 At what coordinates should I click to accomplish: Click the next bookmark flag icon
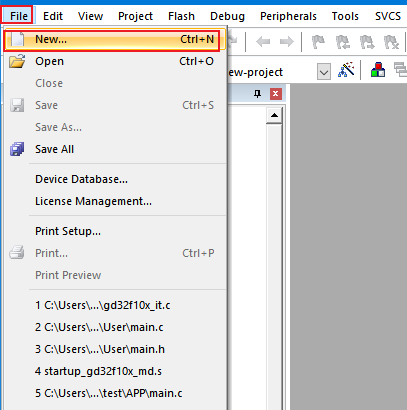click(367, 42)
